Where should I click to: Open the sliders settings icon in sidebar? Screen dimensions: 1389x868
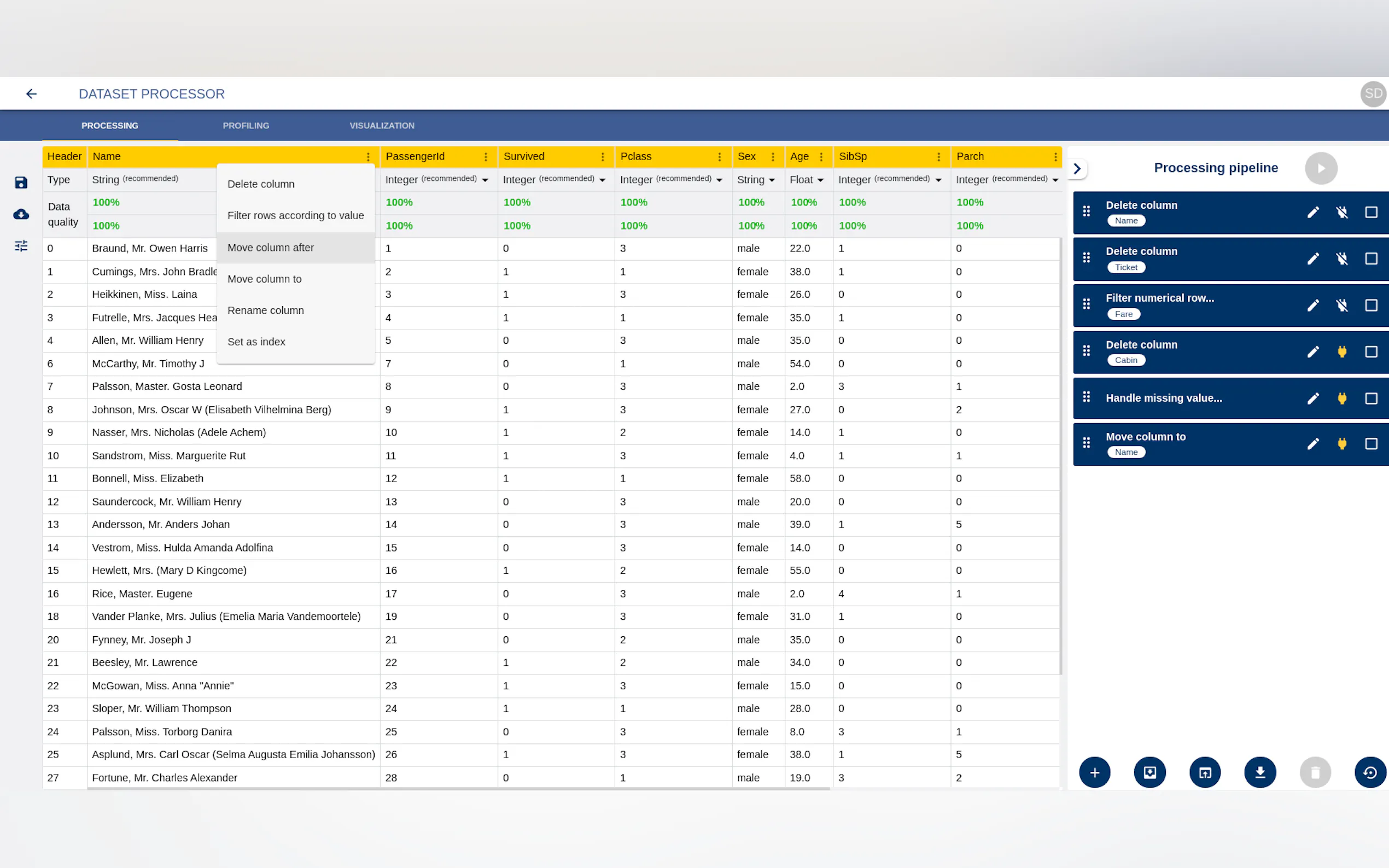tap(21, 246)
